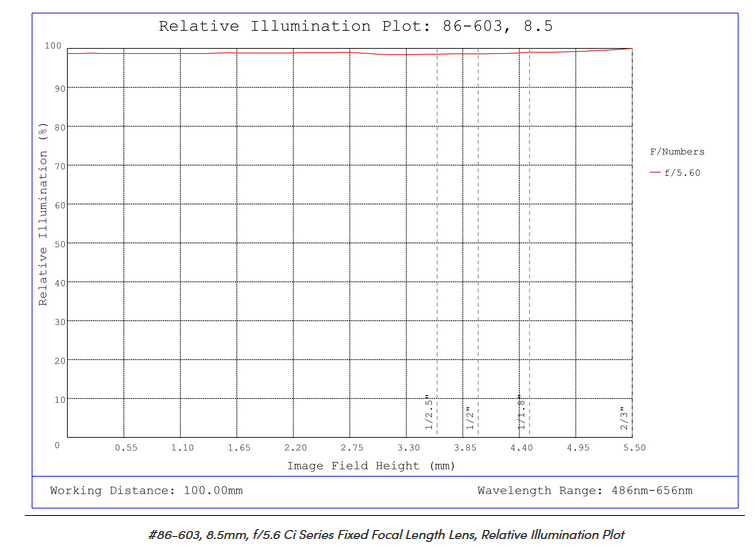Select the f/5.60 legend entry label
Viewport: 756px width, 547px height.
(x=683, y=172)
